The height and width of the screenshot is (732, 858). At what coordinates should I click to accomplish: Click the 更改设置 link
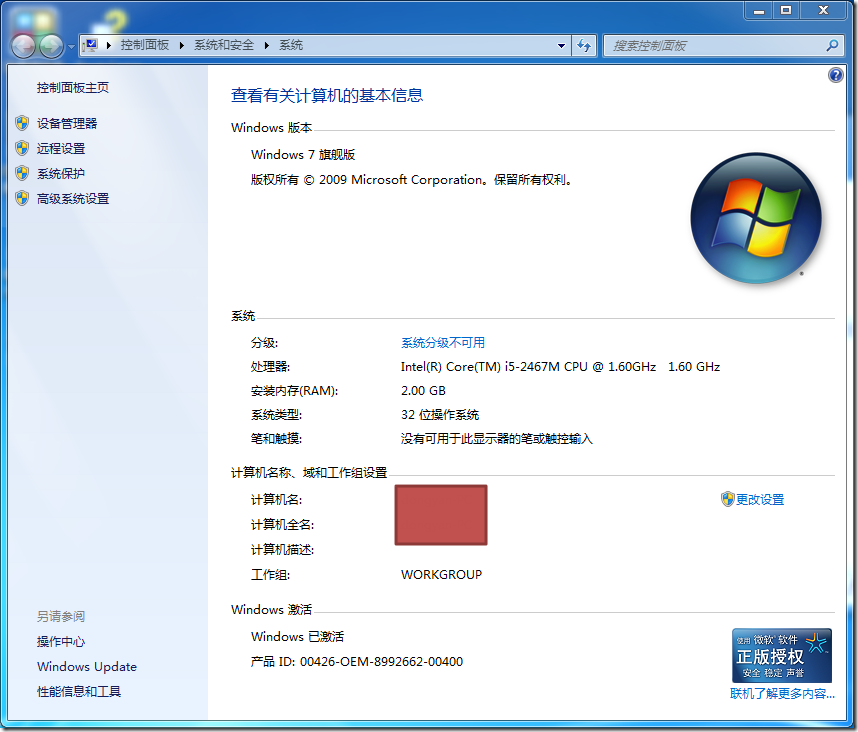point(760,499)
